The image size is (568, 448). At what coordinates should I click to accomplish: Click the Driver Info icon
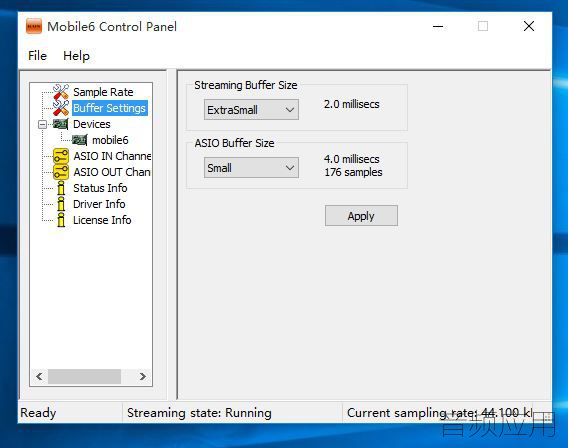point(61,204)
